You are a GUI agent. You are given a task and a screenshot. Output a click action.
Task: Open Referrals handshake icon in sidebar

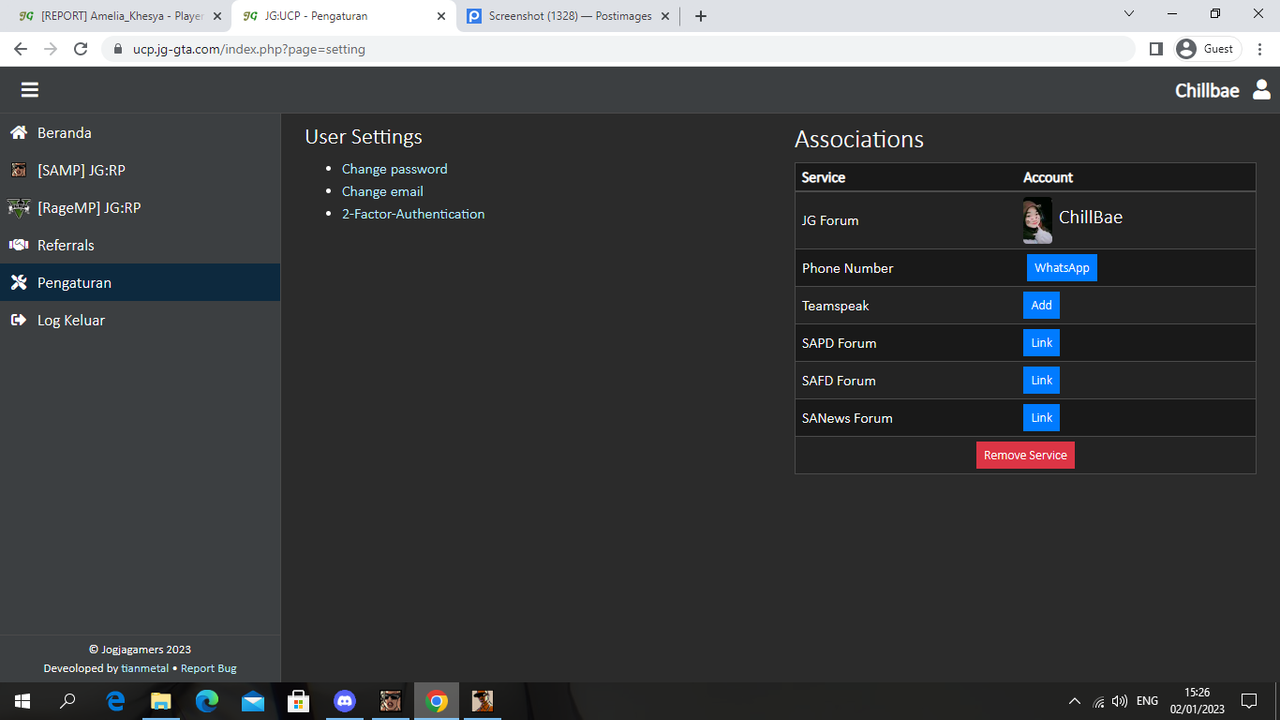(18, 245)
